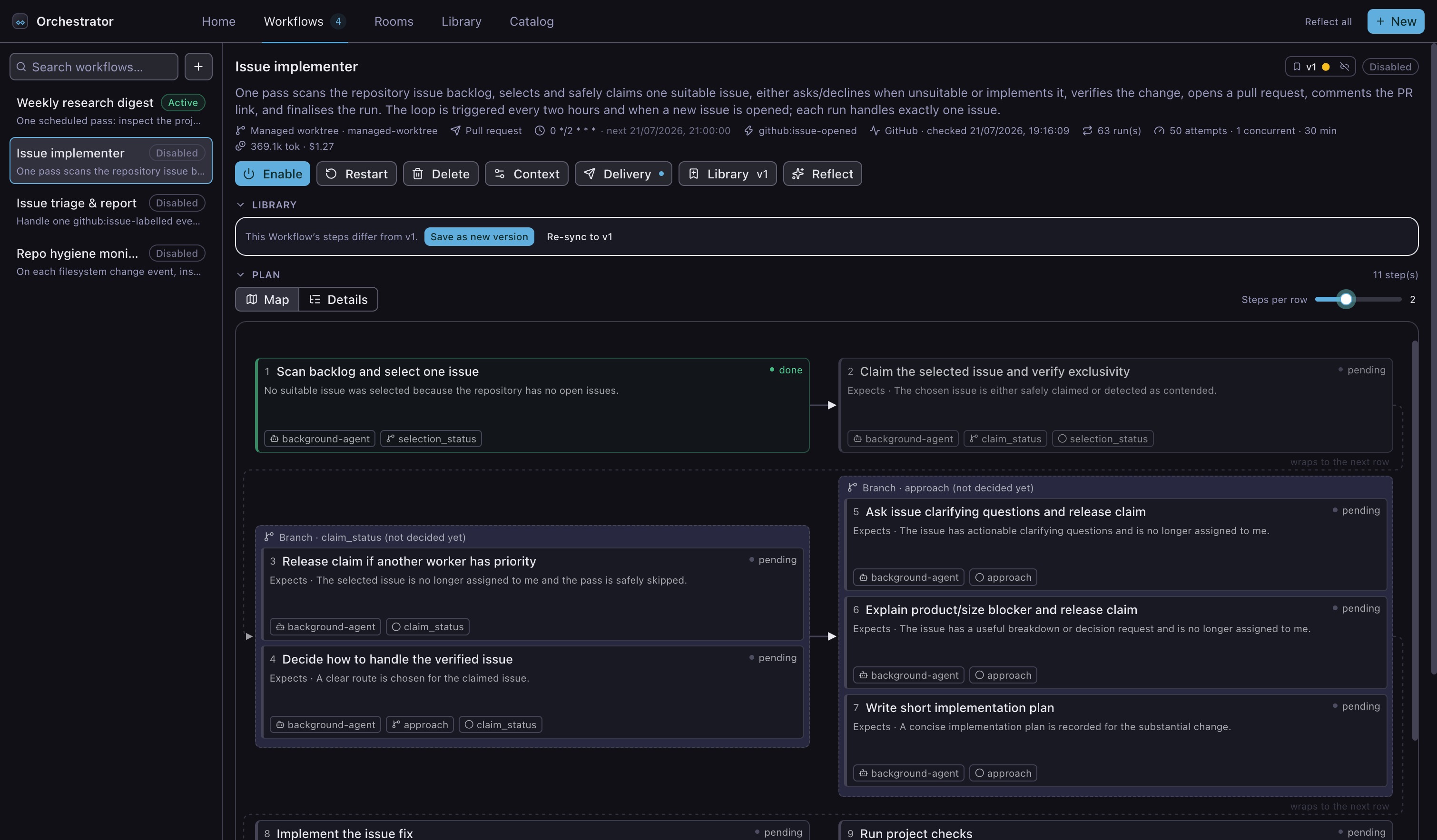Switch plan view to Details

coord(338,299)
